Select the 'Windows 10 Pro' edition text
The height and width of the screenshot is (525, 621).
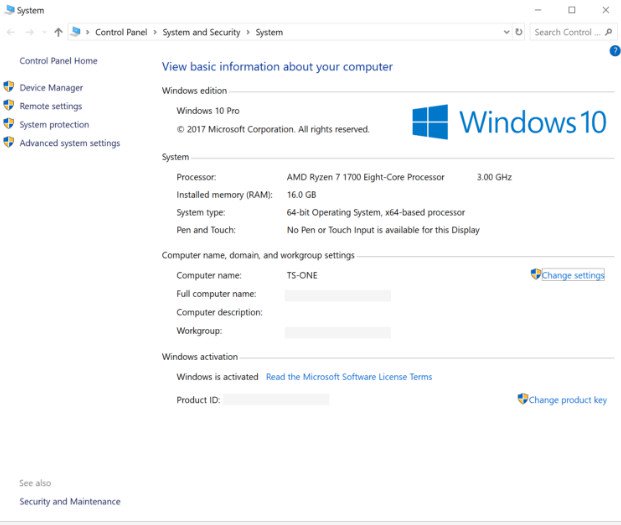tap(208, 111)
